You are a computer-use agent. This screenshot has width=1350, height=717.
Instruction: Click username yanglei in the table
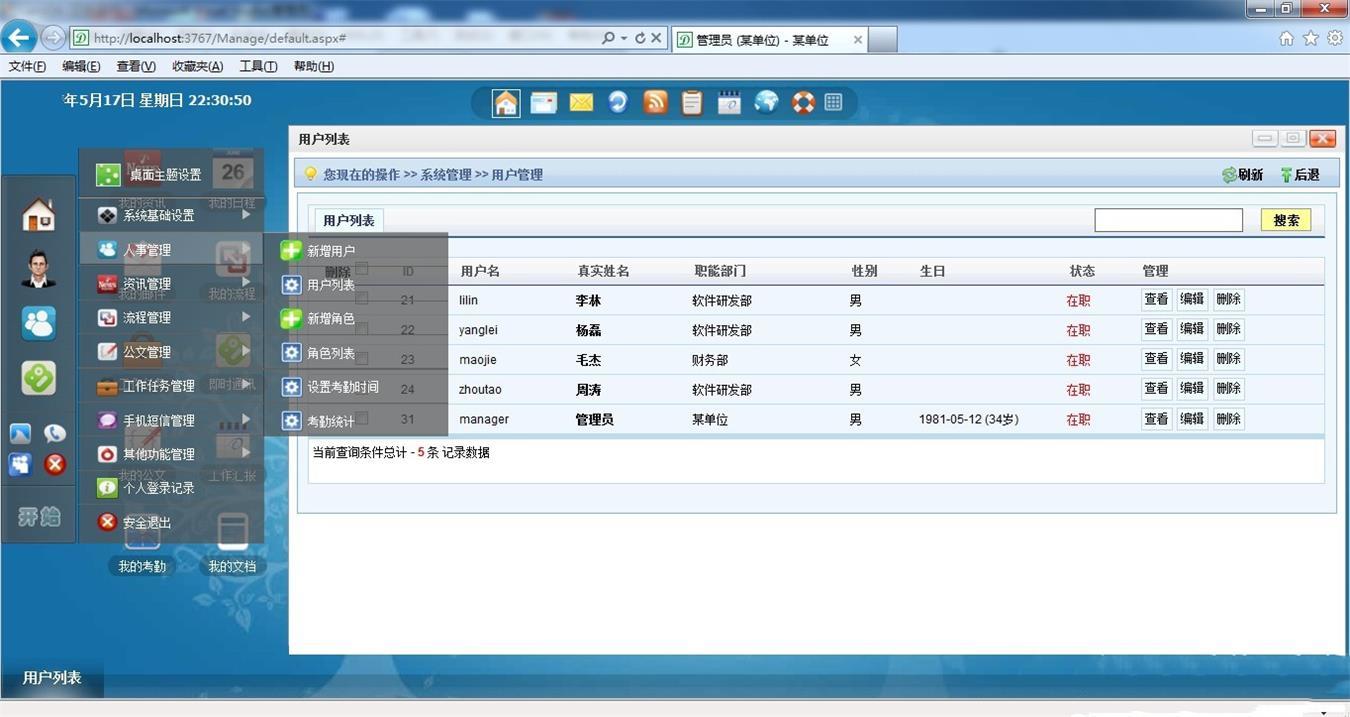coord(478,330)
